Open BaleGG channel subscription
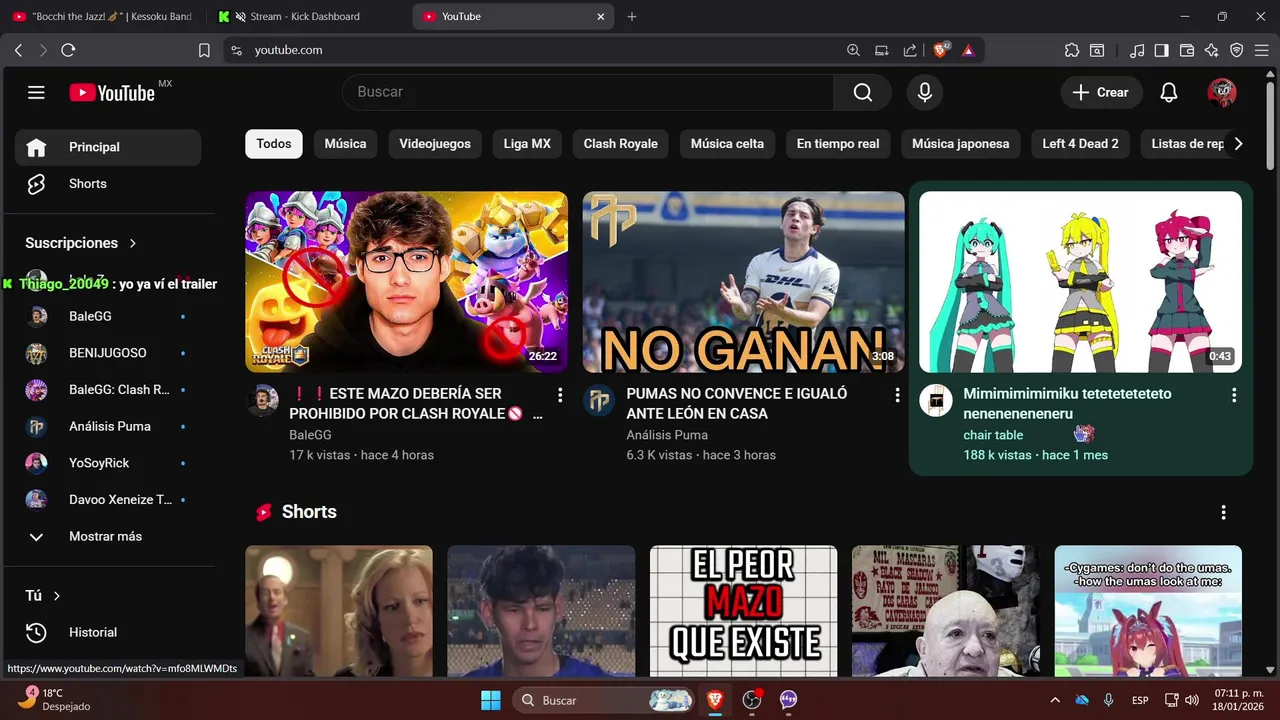The image size is (1280, 720). click(x=108, y=316)
